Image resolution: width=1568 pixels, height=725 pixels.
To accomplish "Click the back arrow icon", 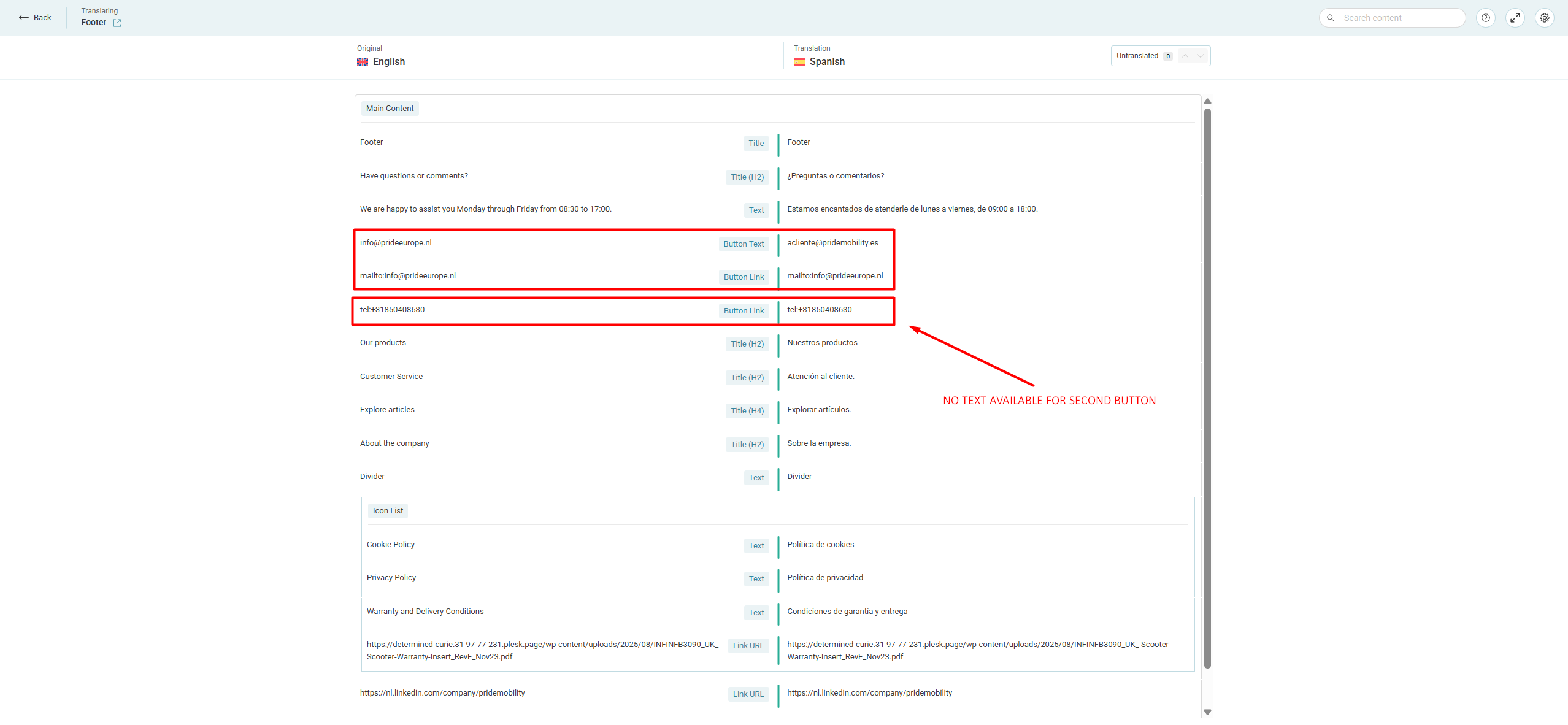I will pos(23,18).
